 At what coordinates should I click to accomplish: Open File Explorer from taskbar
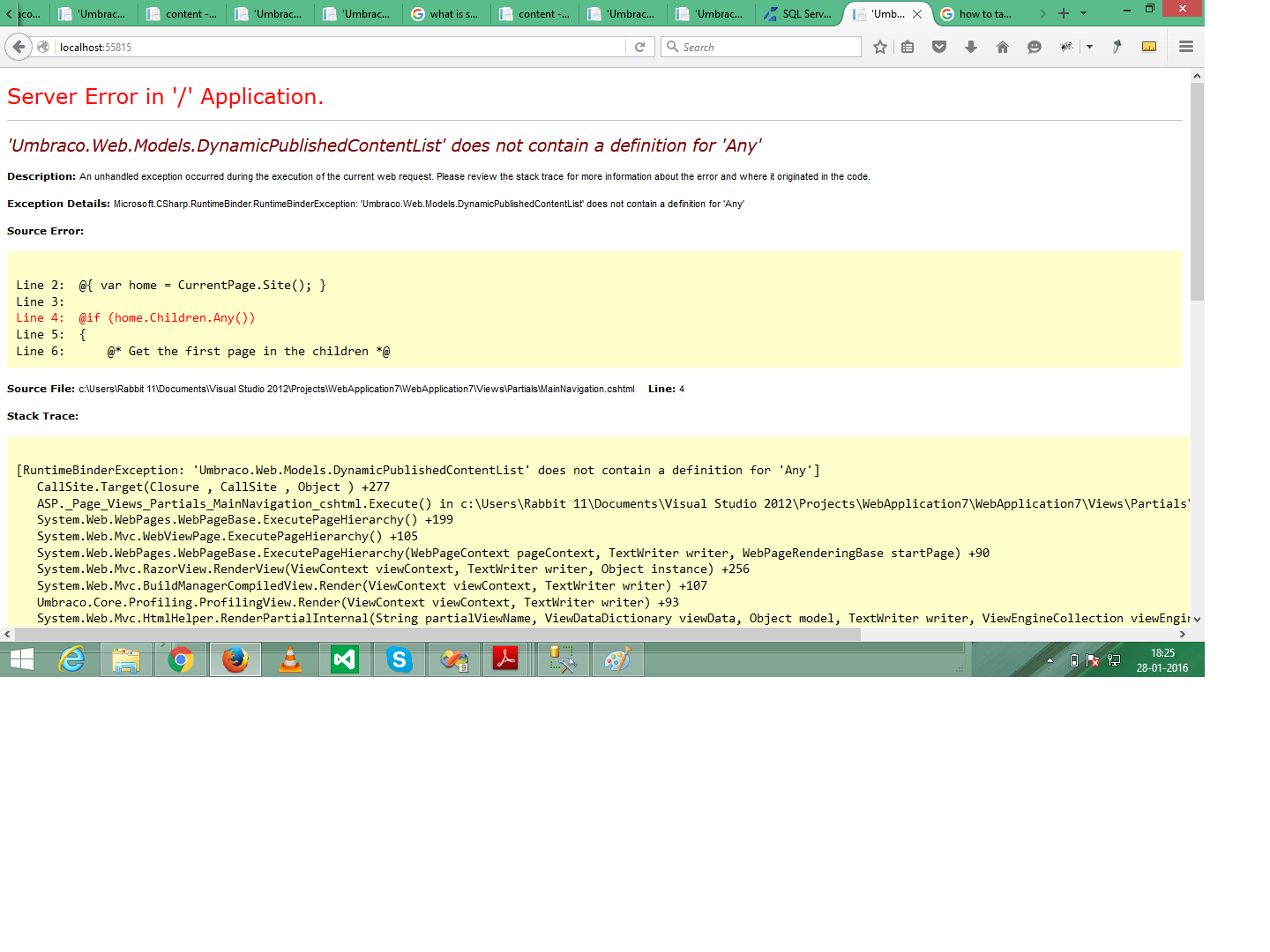[x=126, y=659]
